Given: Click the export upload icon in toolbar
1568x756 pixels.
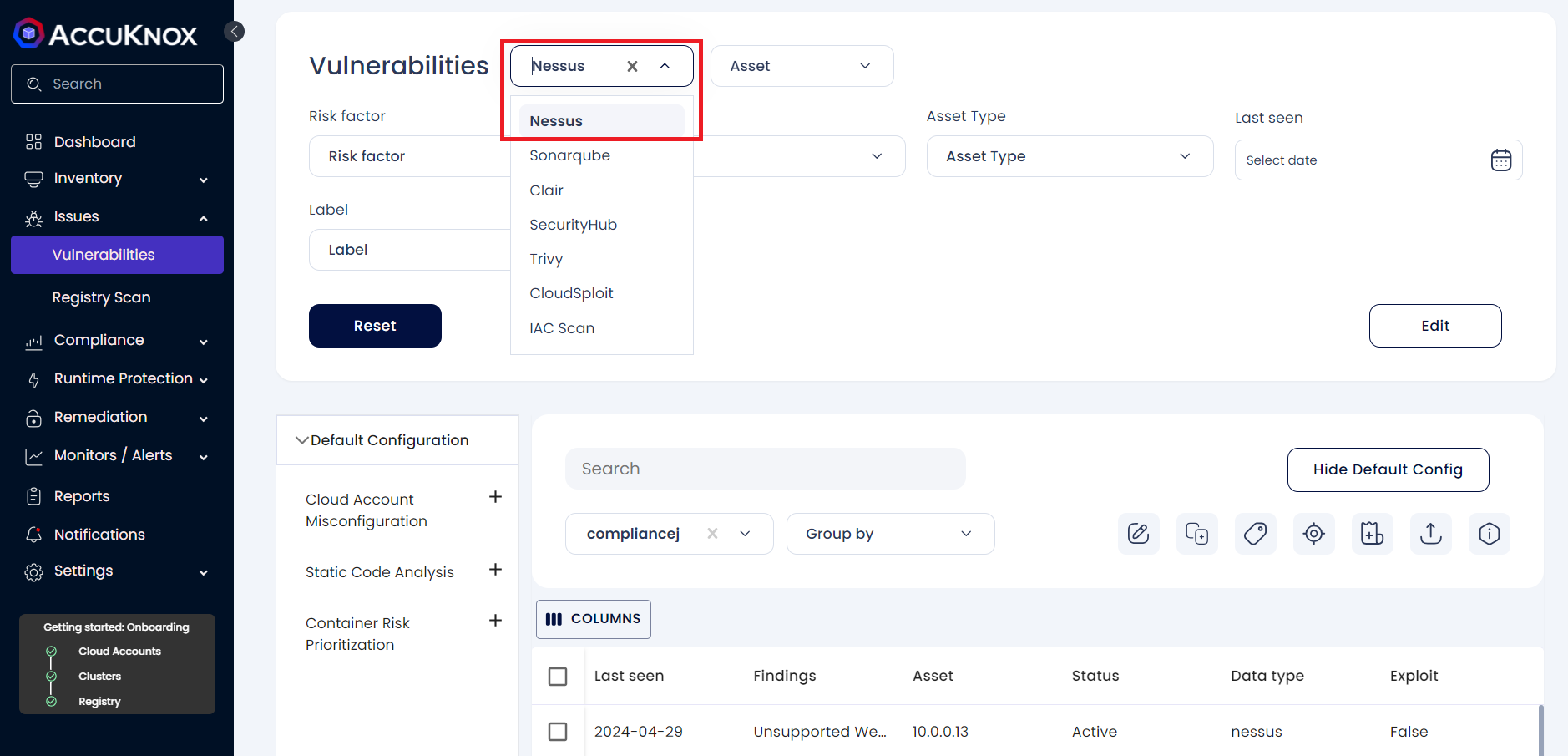Looking at the screenshot, I should 1431,534.
